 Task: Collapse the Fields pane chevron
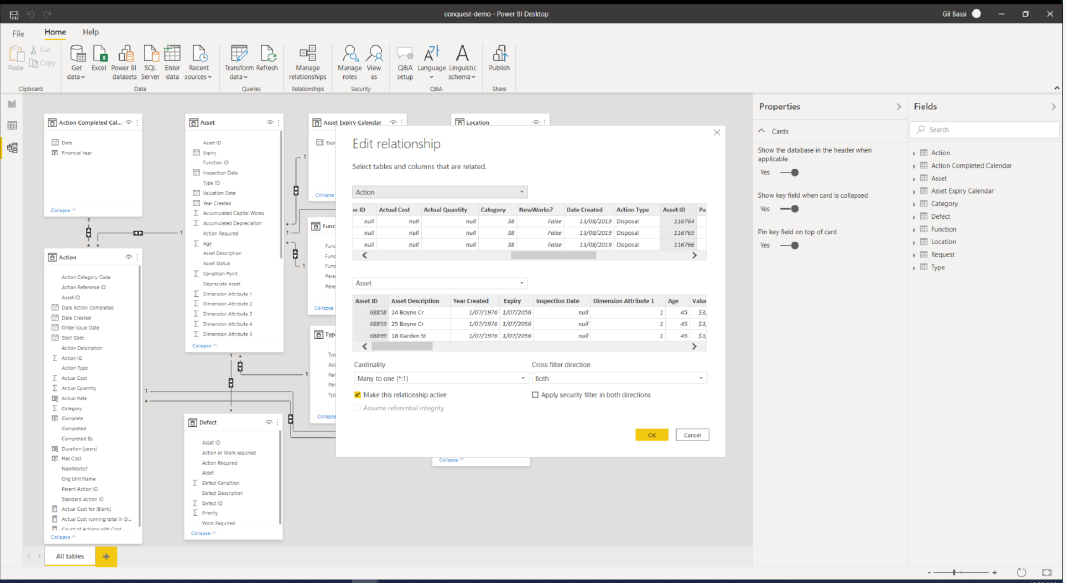1054,107
